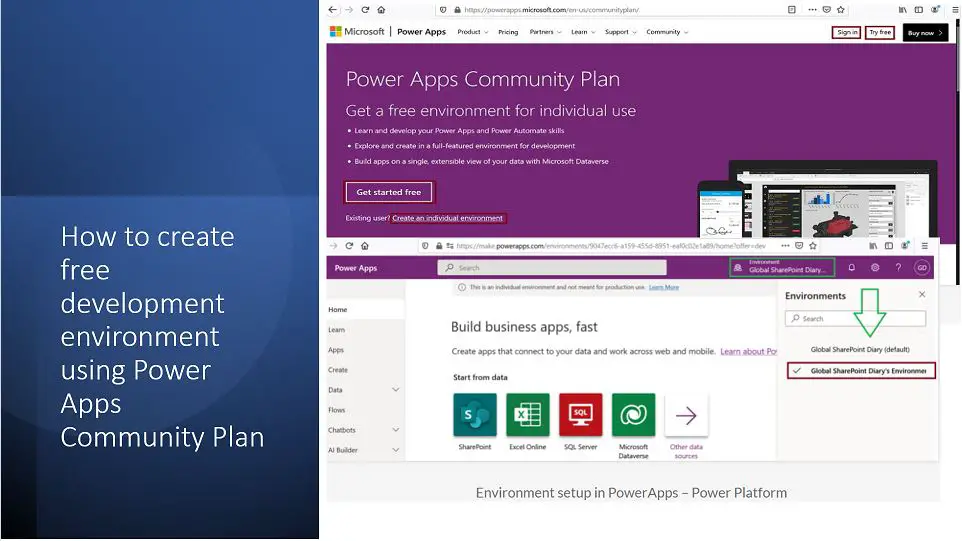Viewport: 962px width, 541px height.
Task: Click the back arrow in the upper browser
Action: pos(332,10)
